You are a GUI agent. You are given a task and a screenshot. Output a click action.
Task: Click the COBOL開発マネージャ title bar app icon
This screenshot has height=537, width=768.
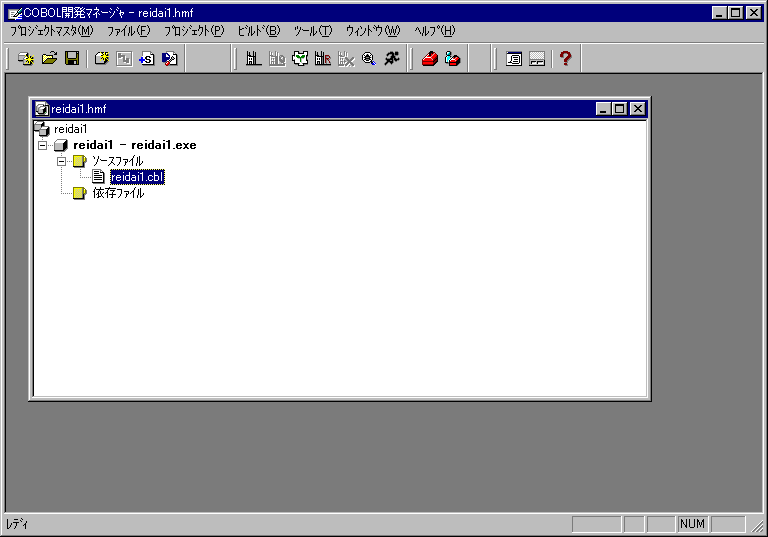point(15,13)
